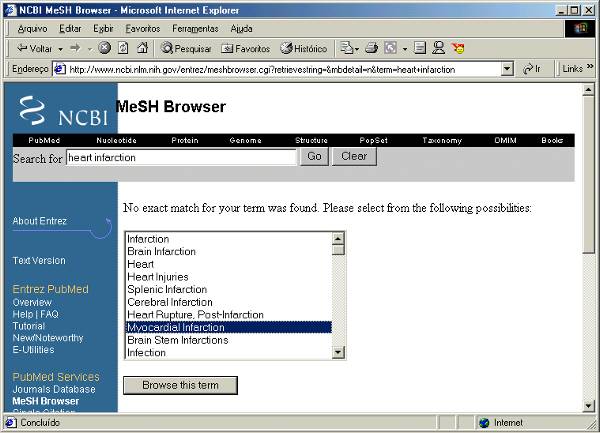Click the Browse this term button
Screen dimensions: 600x433
[x=180, y=385]
